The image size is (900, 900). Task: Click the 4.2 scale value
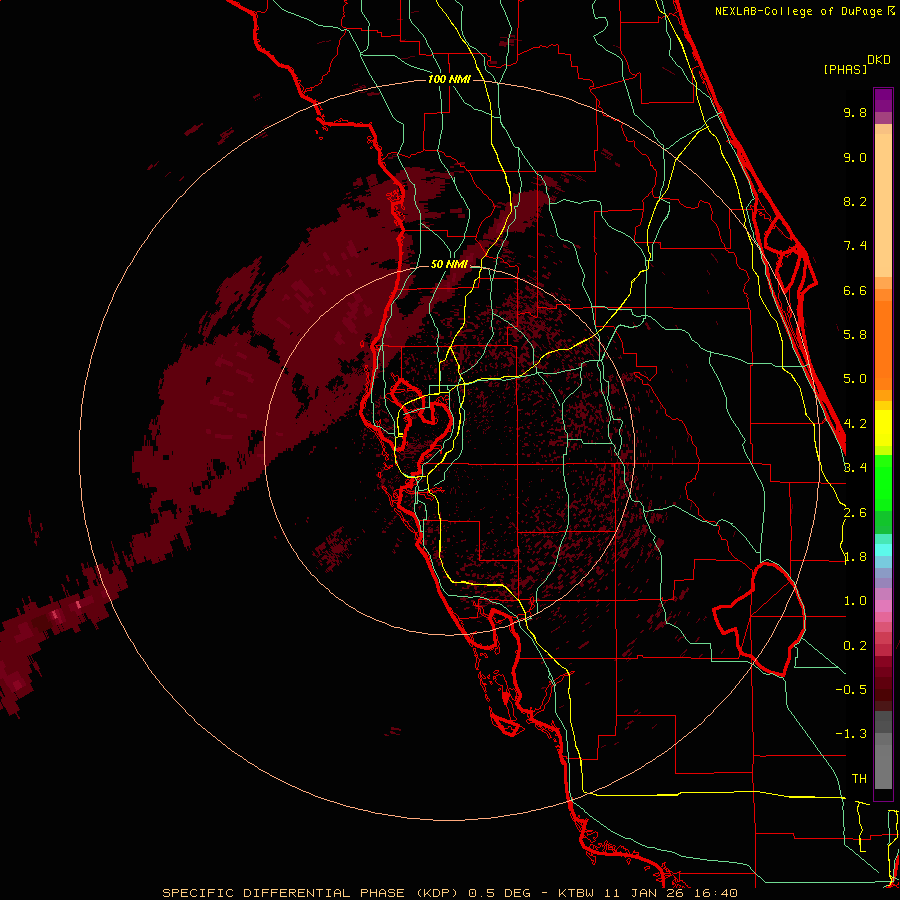pos(855,424)
